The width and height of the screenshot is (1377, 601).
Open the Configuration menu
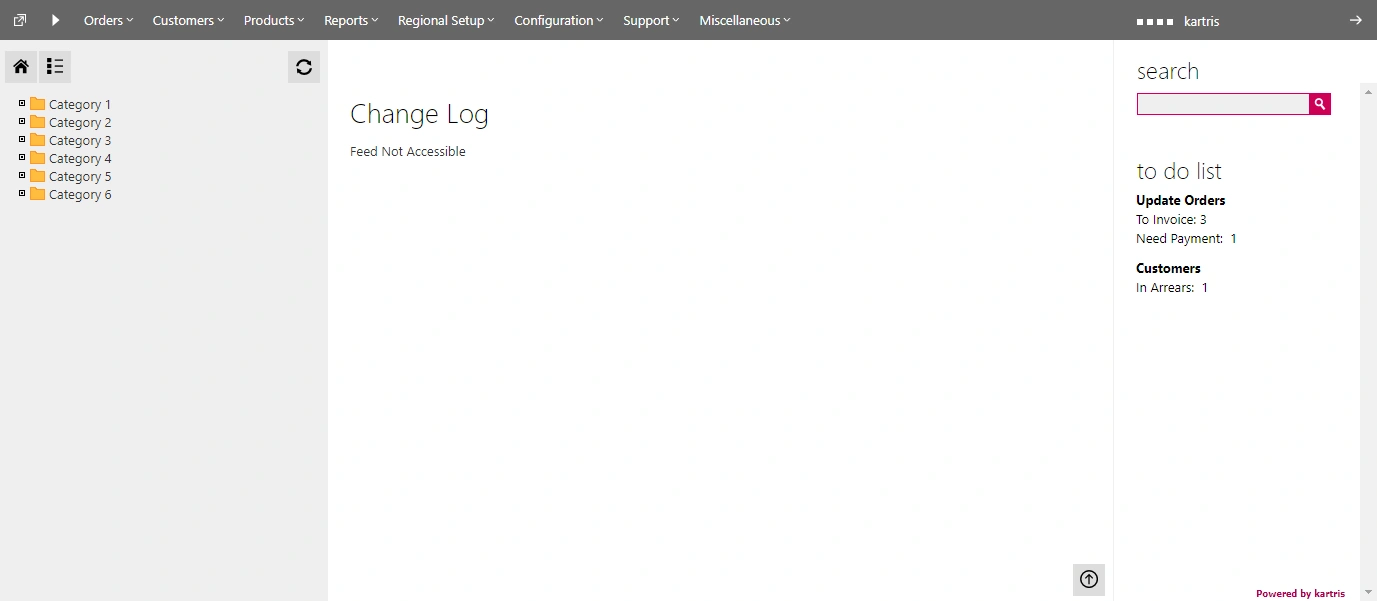coord(559,20)
